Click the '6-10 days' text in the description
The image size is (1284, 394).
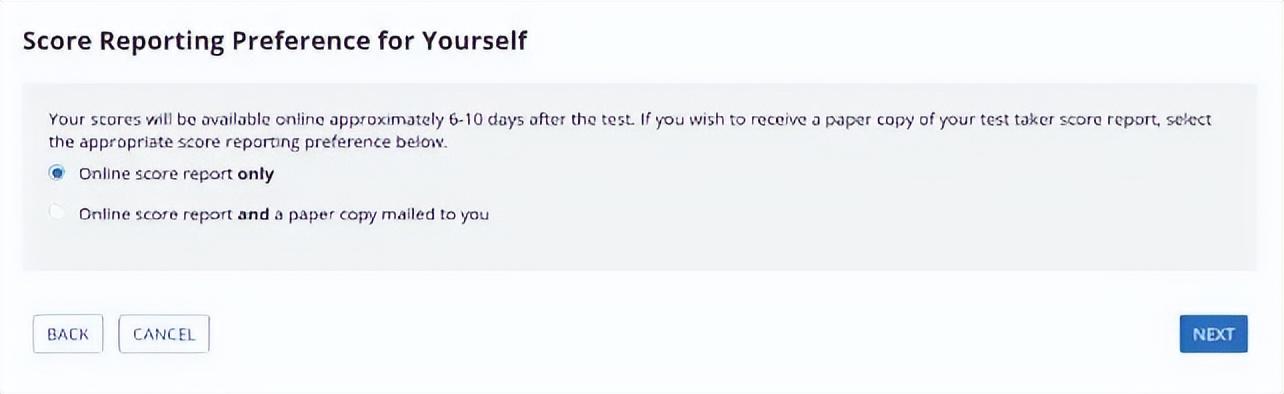pyautogui.click(x=483, y=119)
